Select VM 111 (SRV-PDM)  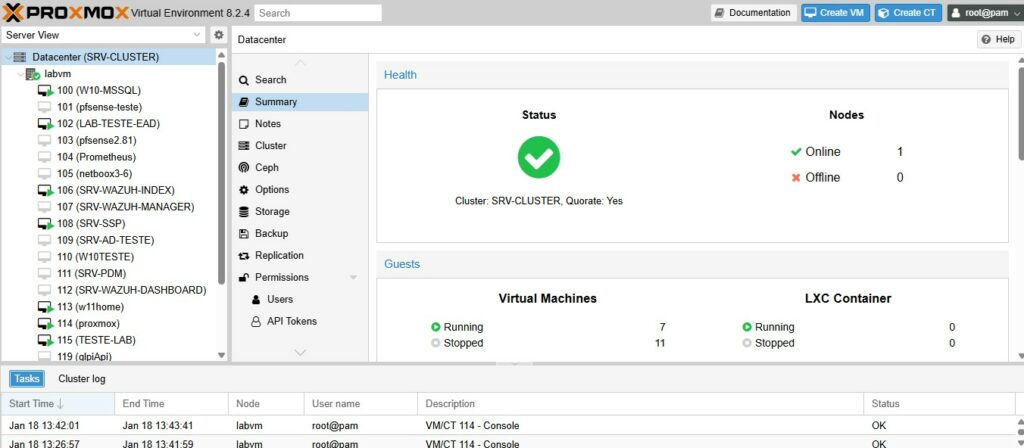[x=91, y=274]
